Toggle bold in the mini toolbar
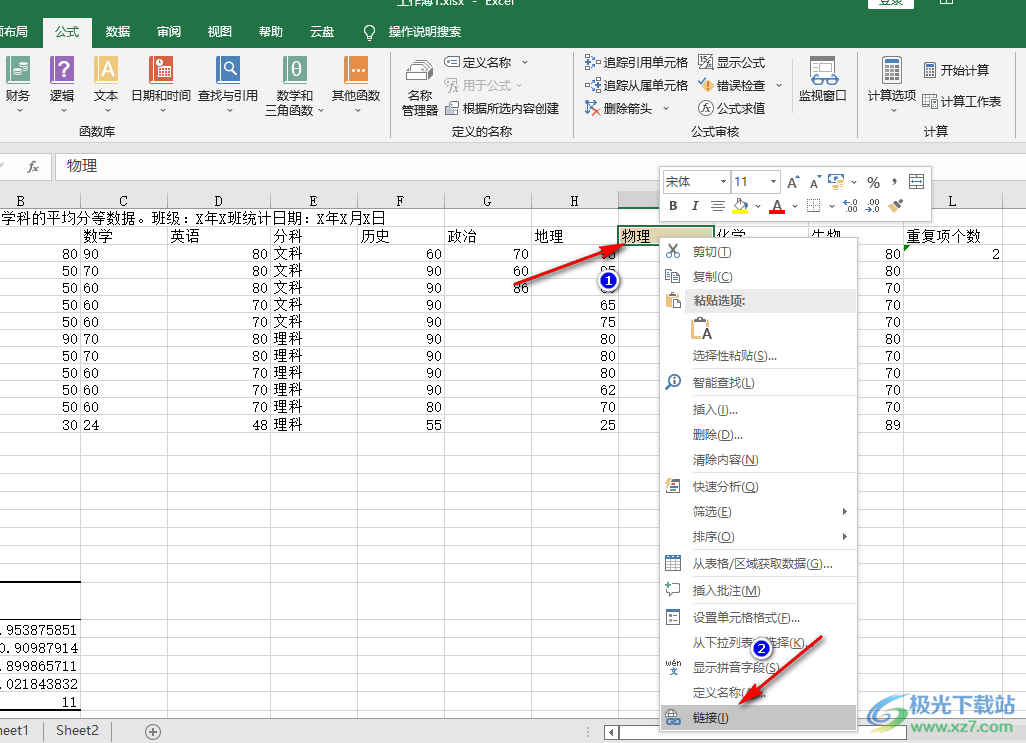Screen dimensions: 1026x743 [x=673, y=206]
